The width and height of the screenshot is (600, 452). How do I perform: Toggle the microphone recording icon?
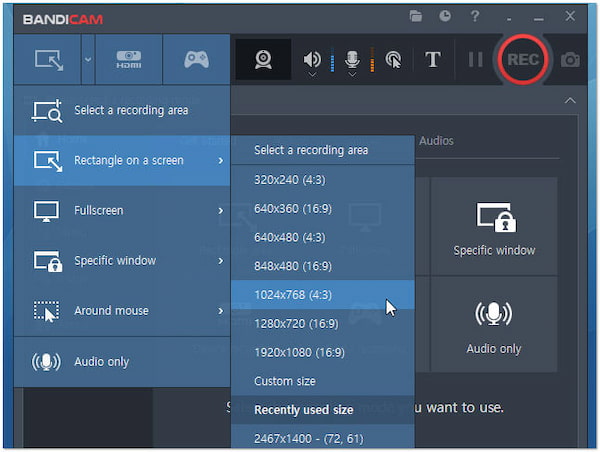click(x=352, y=60)
